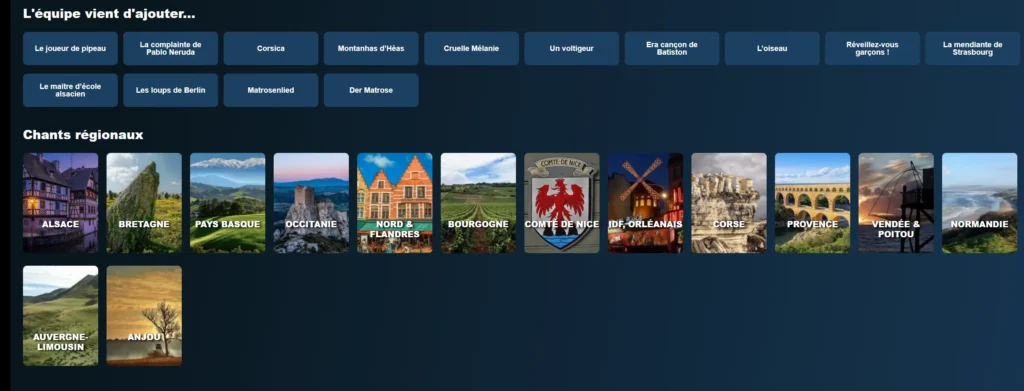The height and width of the screenshot is (391, 1024).
Task: Select the Bretagne region card
Action: click(x=144, y=203)
